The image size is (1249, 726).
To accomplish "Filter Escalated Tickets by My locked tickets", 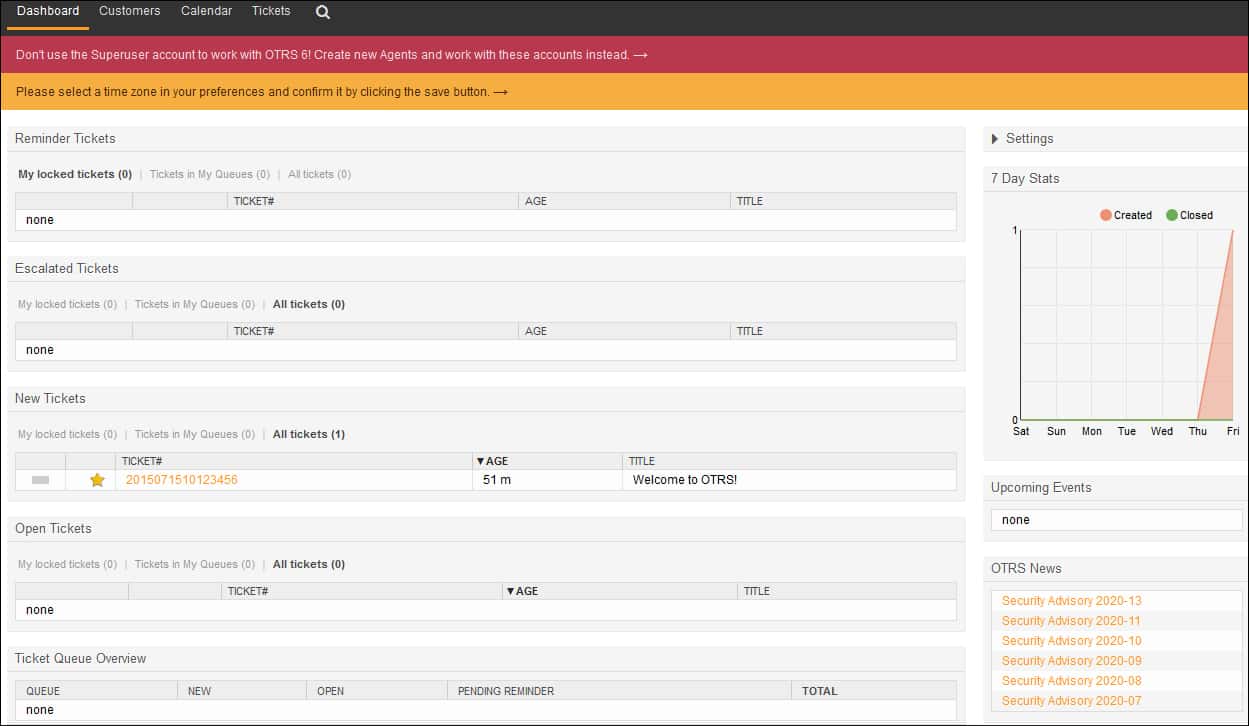I will tap(68, 304).
